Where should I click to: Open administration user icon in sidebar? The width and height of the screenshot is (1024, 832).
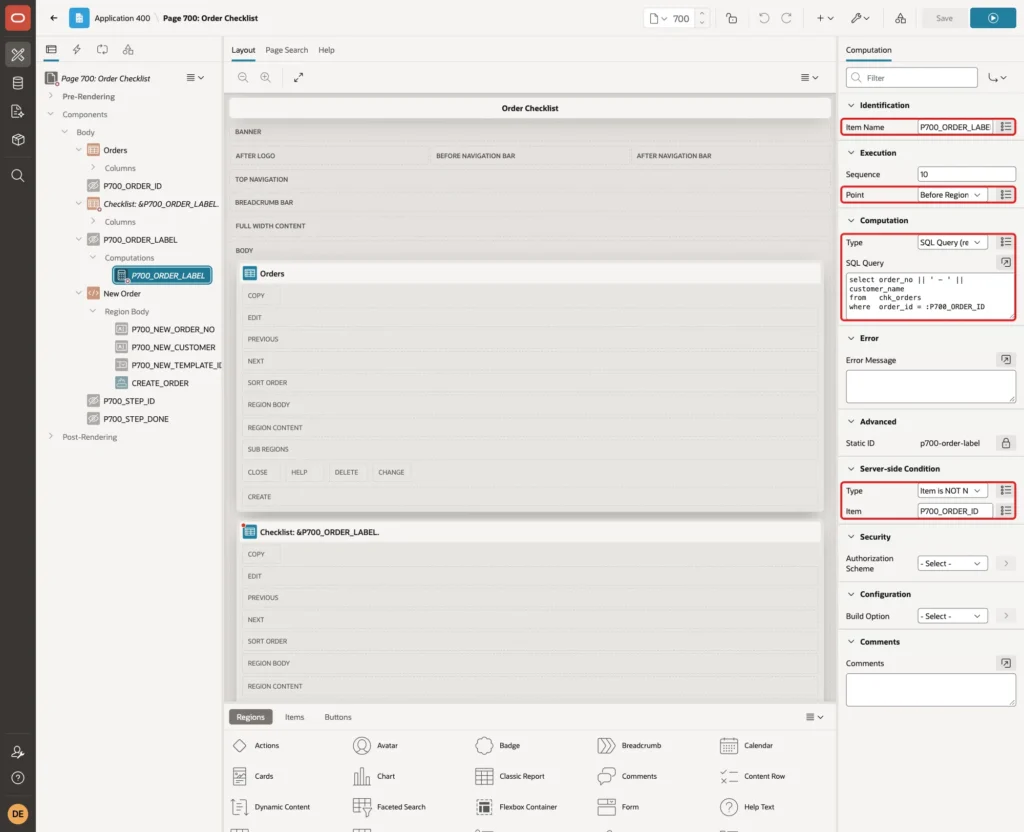tap(18, 752)
